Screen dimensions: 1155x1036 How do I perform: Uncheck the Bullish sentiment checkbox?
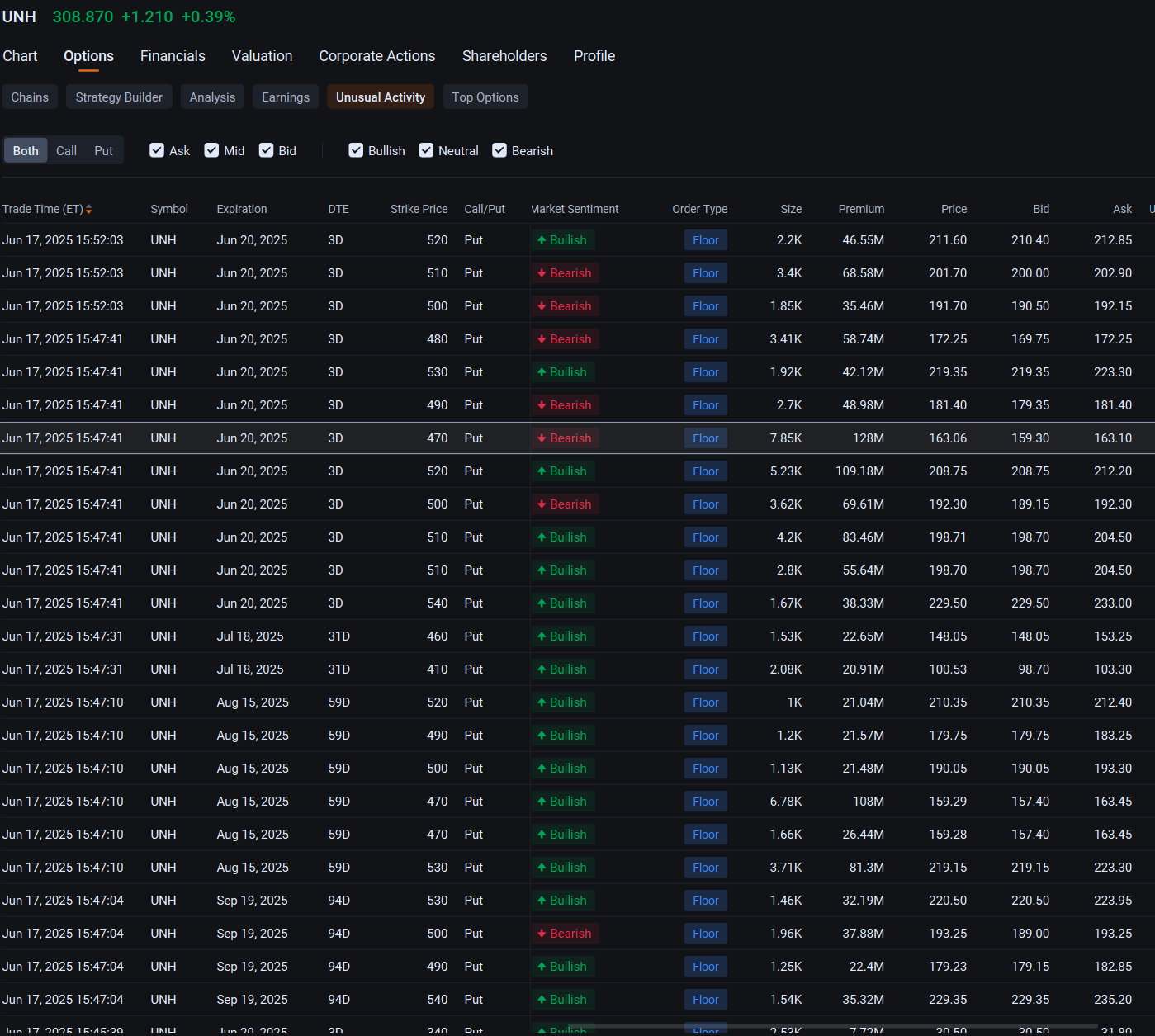356,150
